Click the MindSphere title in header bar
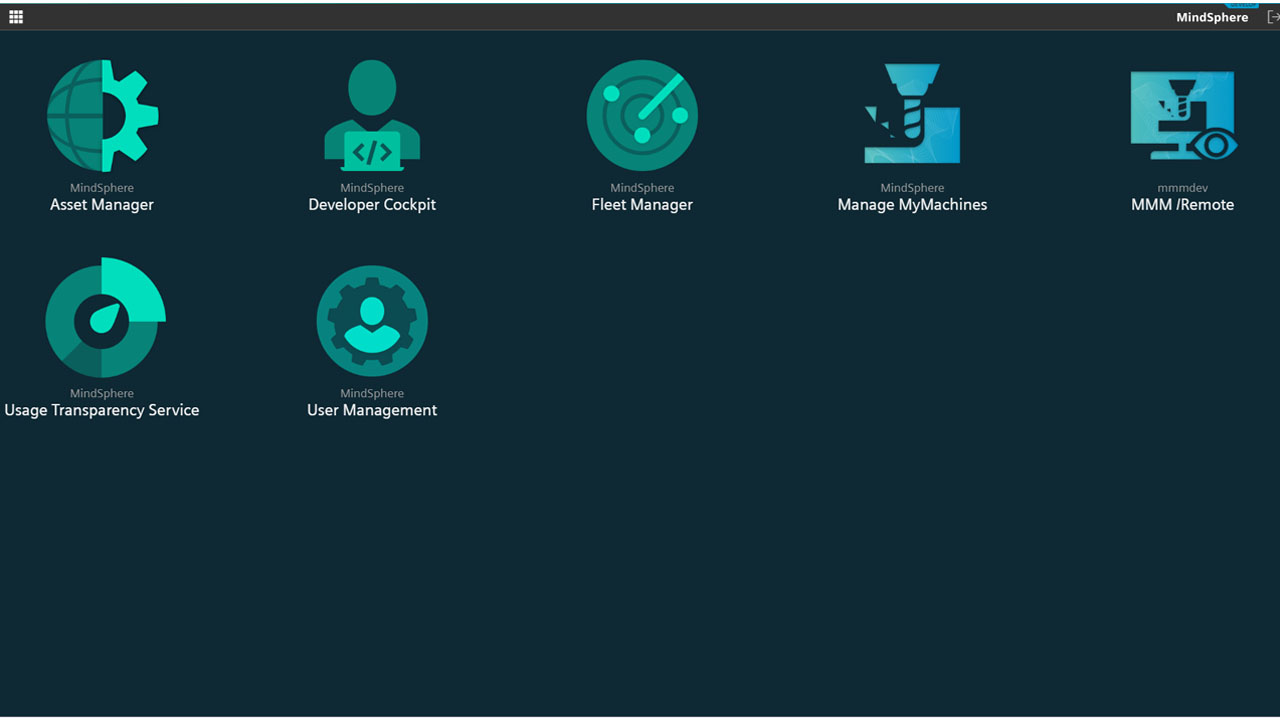Viewport: 1280px width, 720px height. pos(1212,18)
